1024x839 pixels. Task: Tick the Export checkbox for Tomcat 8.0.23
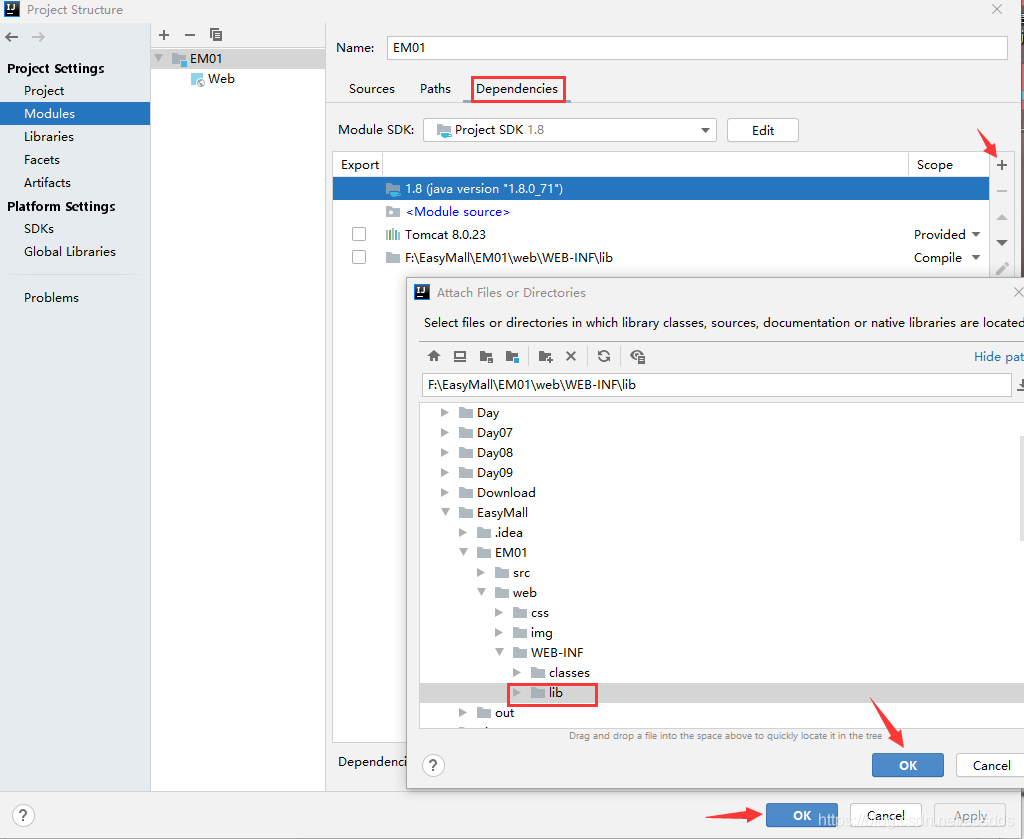(x=359, y=234)
